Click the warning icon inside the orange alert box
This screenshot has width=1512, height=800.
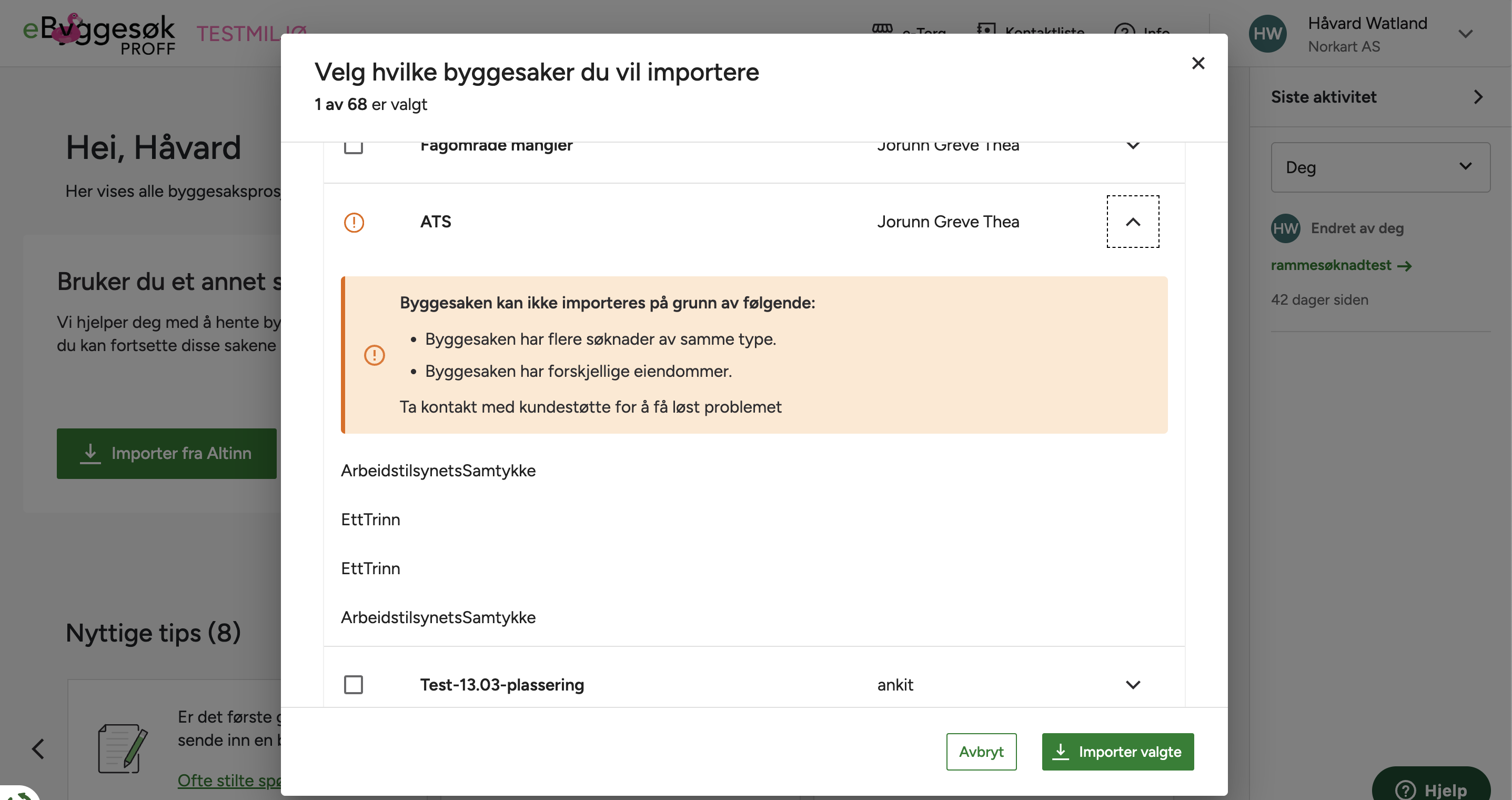pos(375,355)
